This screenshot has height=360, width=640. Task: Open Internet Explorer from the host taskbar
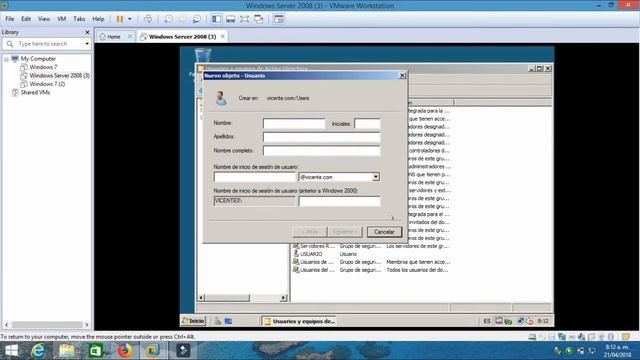pyautogui.click(x=38, y=351)
